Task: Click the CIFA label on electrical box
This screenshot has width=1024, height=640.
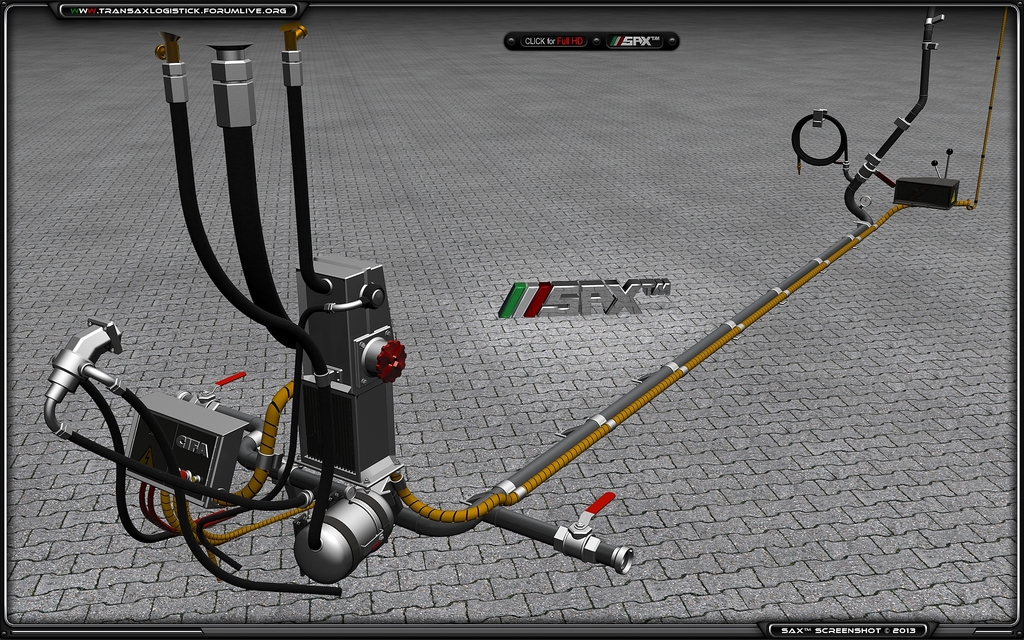Action: pyautogui.click(x=193, y=447)
